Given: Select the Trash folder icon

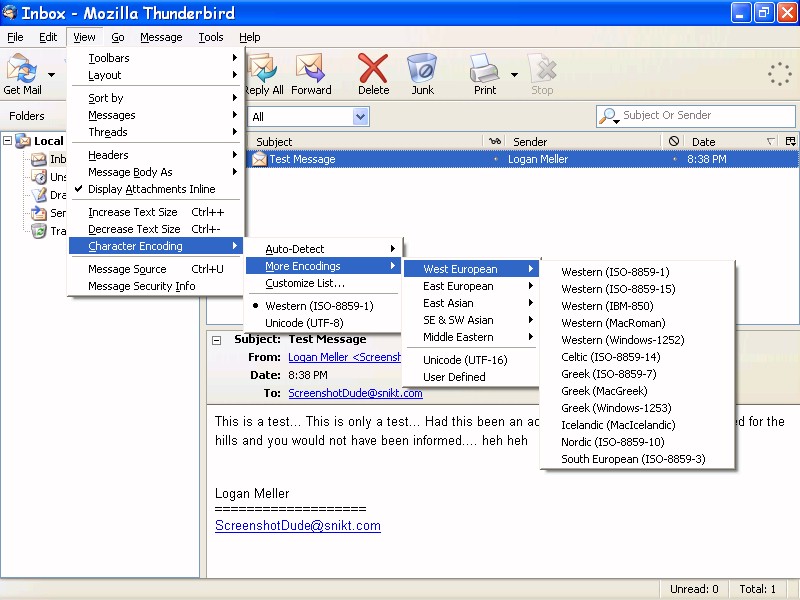Looking at the screenshot, I should coord(39,231).
